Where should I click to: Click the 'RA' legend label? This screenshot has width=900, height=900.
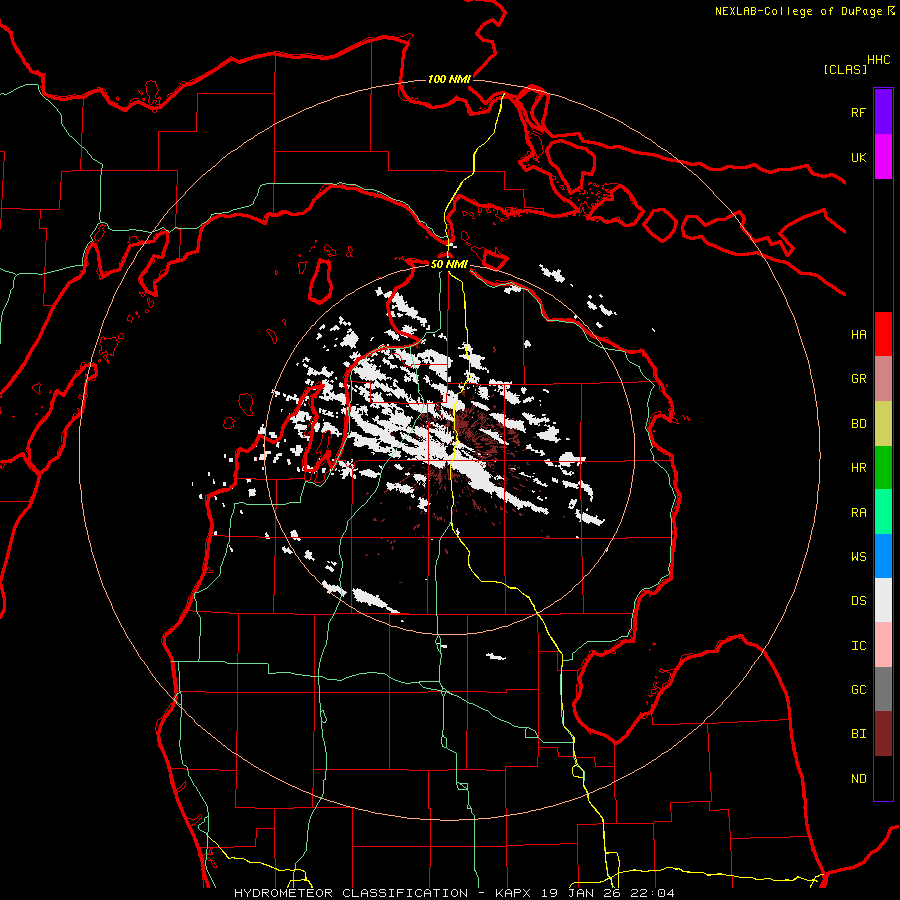click(x=858, y=513)
